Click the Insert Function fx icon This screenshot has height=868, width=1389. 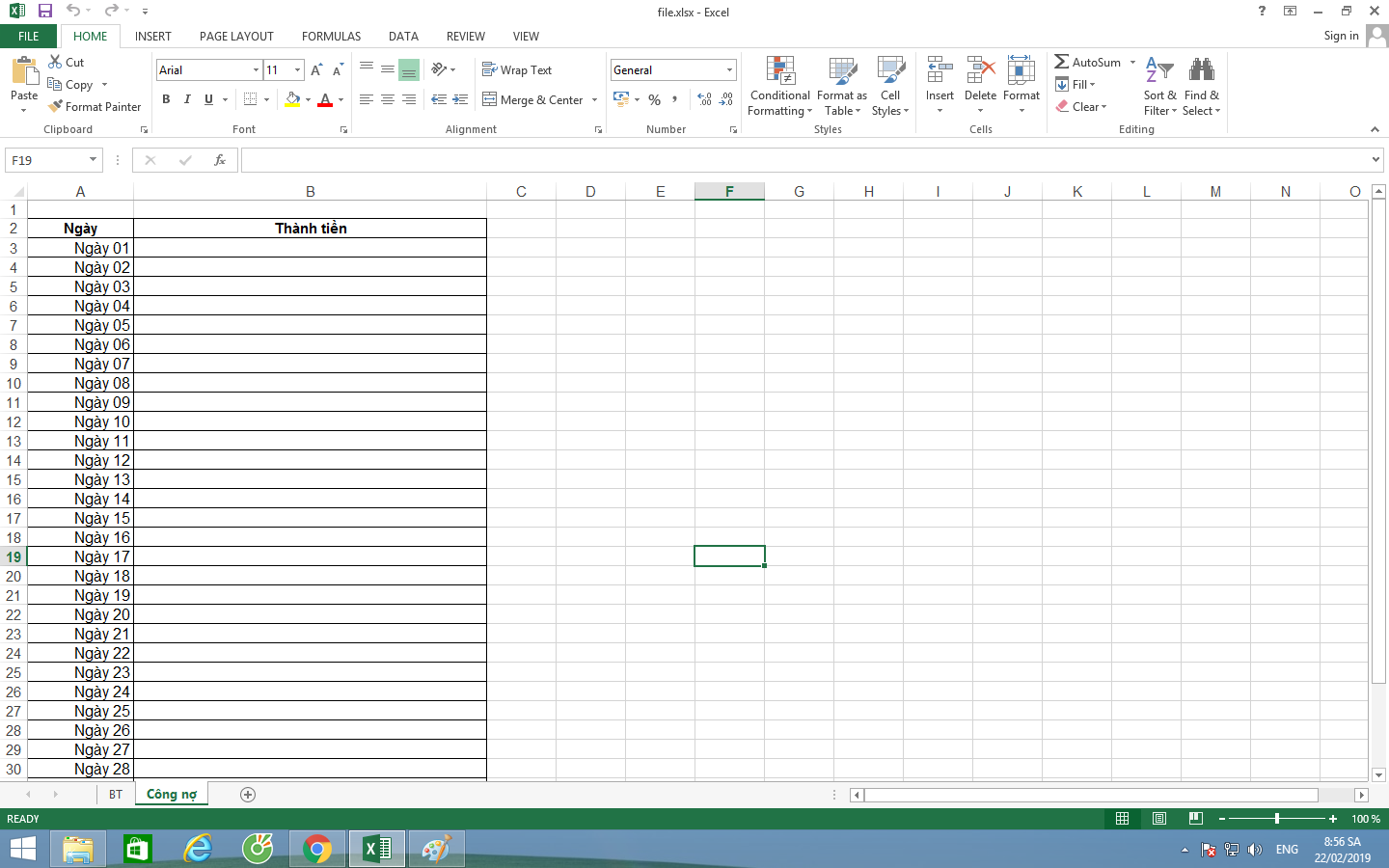coord(220,160)
